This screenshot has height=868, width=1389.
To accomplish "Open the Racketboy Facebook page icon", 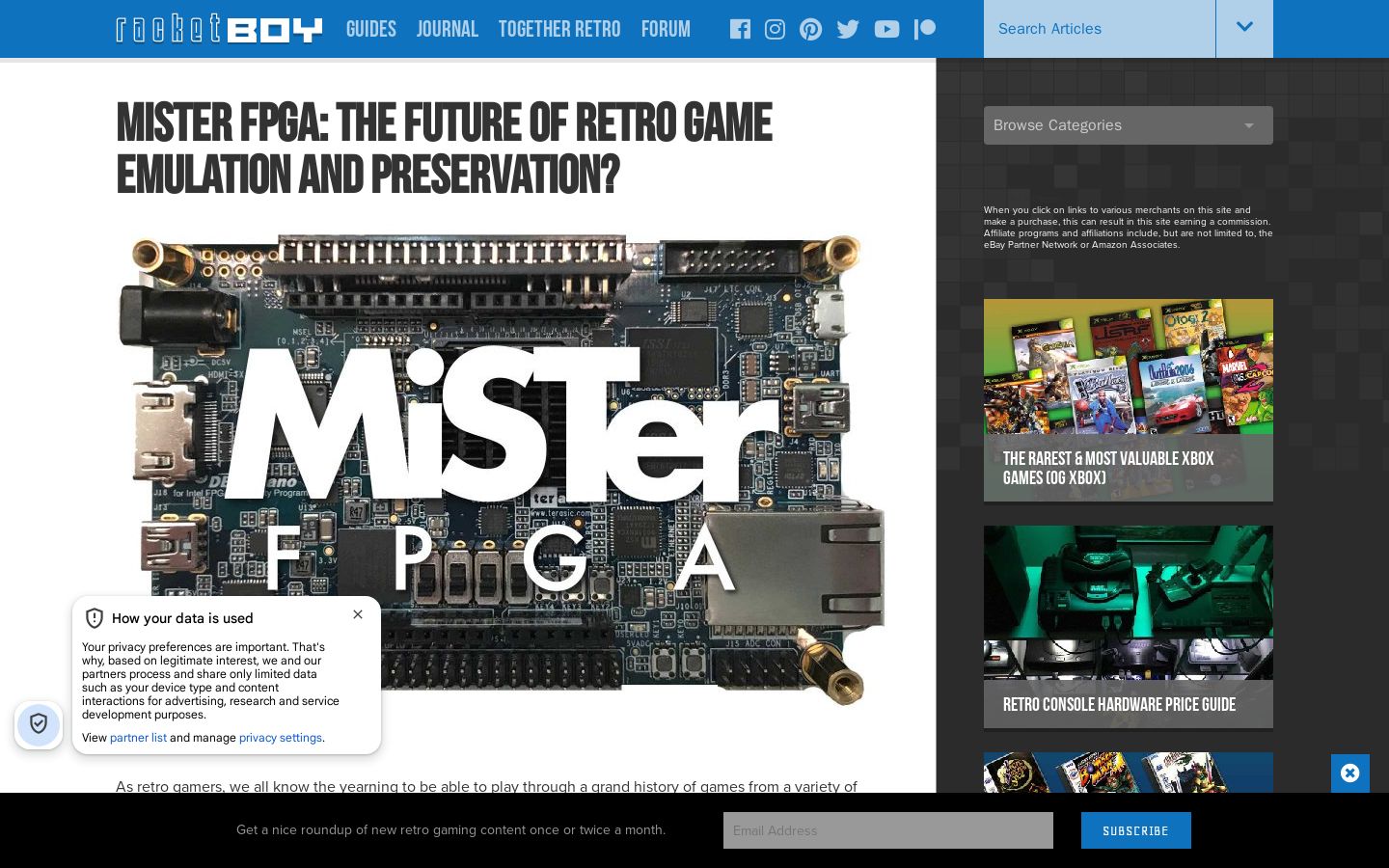I will click(x=740, y=29).
